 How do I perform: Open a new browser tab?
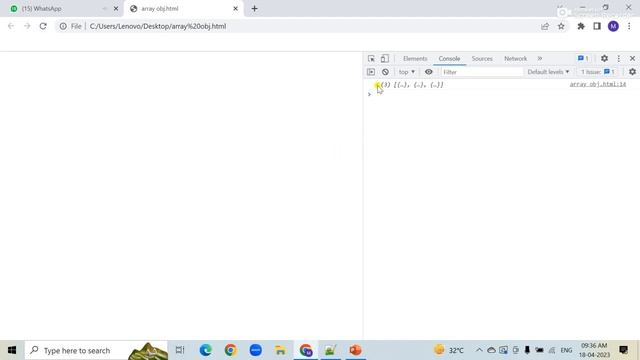pos(254,9)
